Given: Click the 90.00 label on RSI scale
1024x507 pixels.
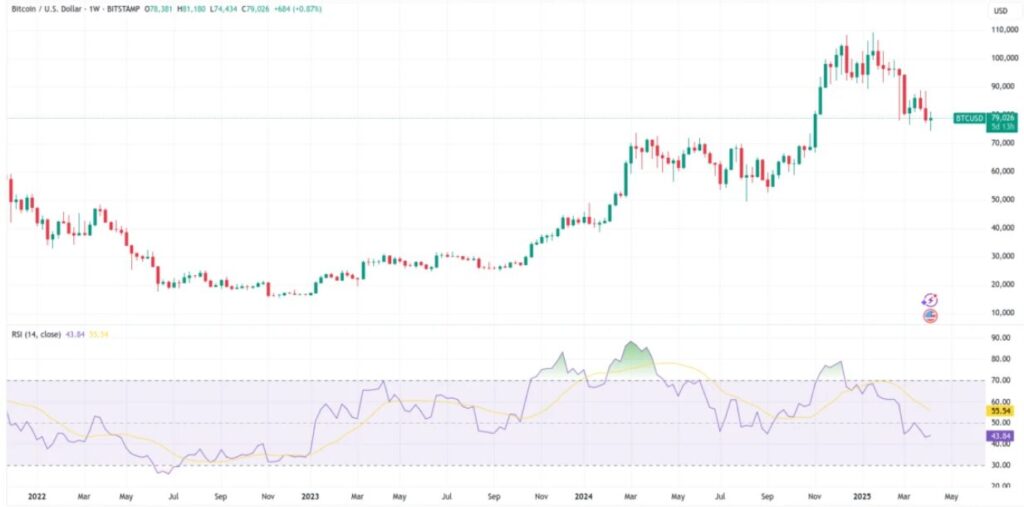Looking at the screenshot, I should pos(1002,338).
